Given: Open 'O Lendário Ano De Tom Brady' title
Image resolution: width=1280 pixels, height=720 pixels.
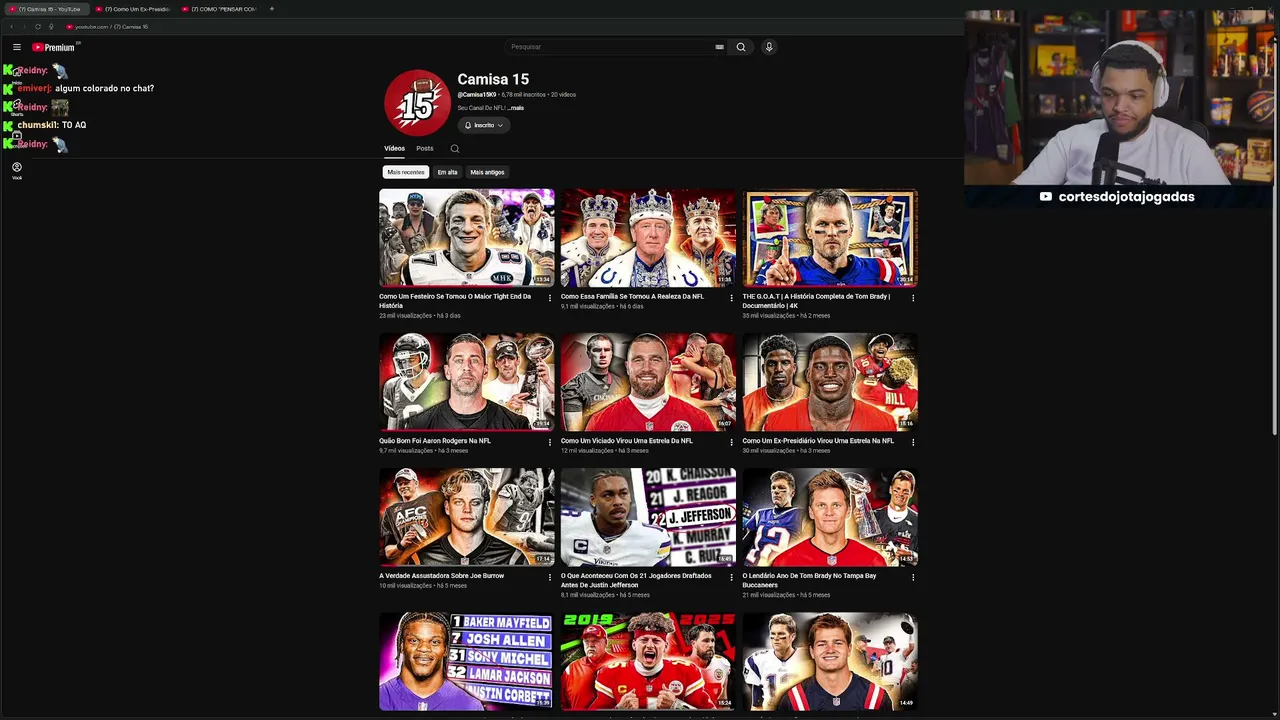Looking at the screenshot, I should (809, 580).
